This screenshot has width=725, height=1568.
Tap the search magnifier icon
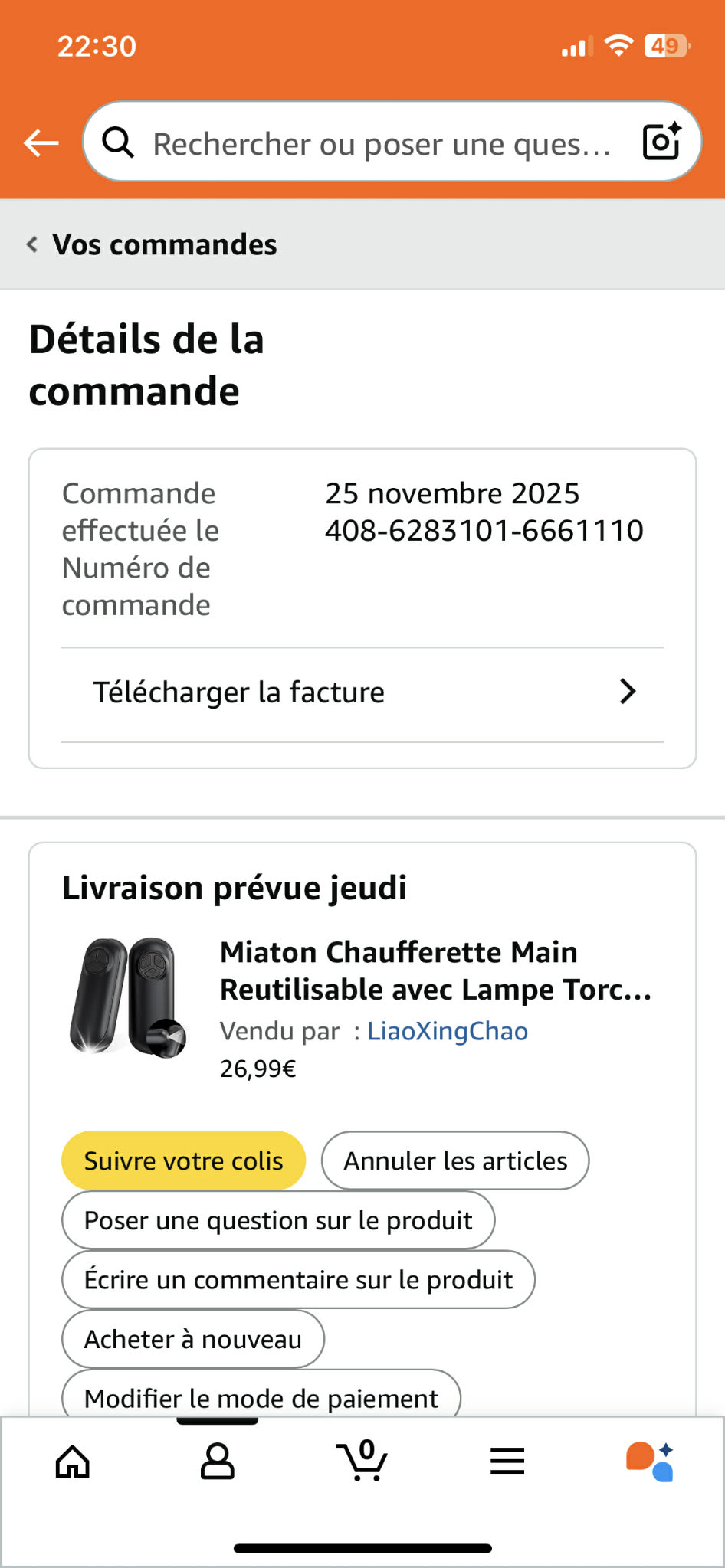(x=118, y=142)
